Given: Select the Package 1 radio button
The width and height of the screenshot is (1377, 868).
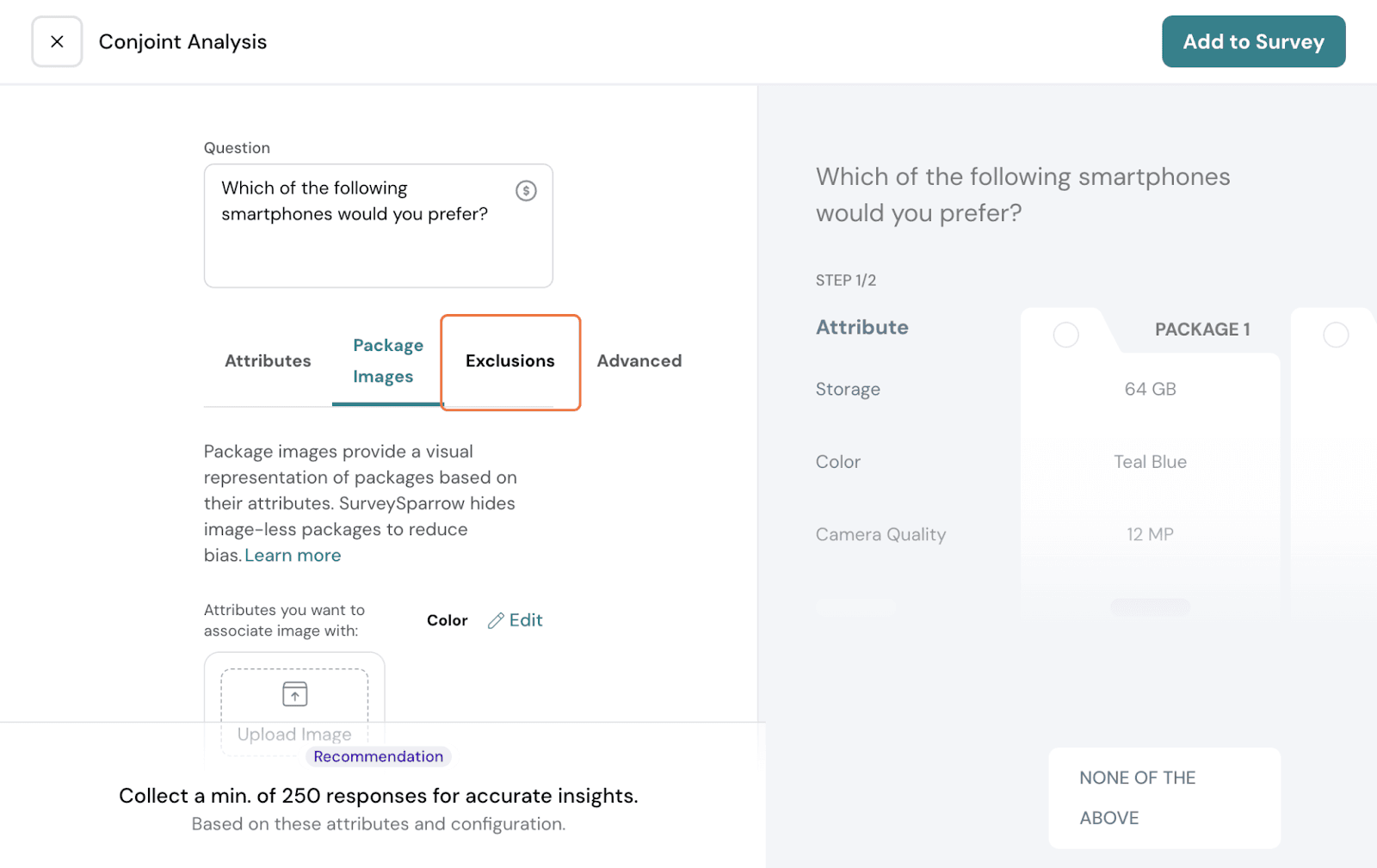Looking at the screenshot, I should [1065, 335].
